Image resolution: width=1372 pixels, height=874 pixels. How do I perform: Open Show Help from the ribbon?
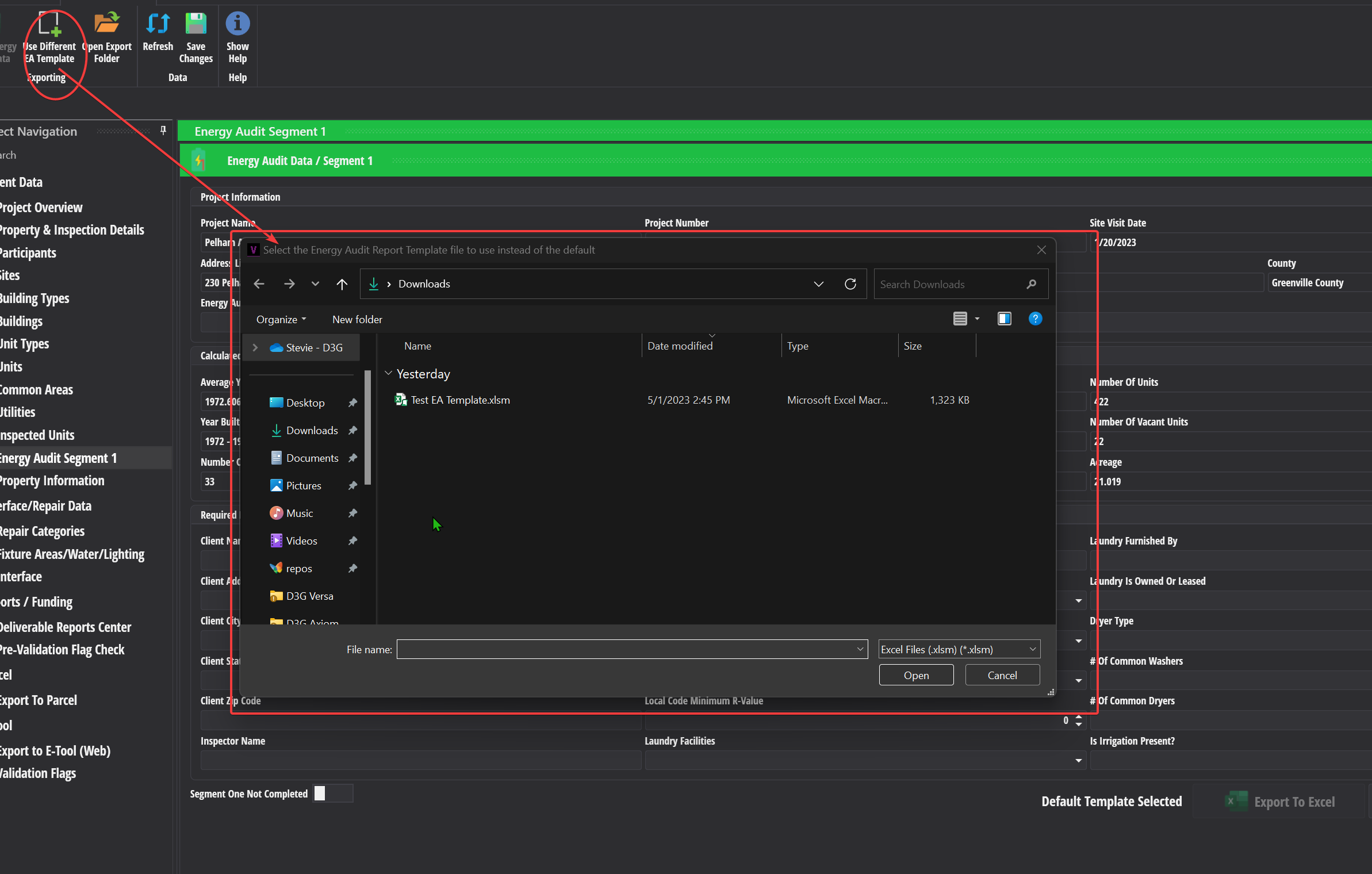(237, 24)
